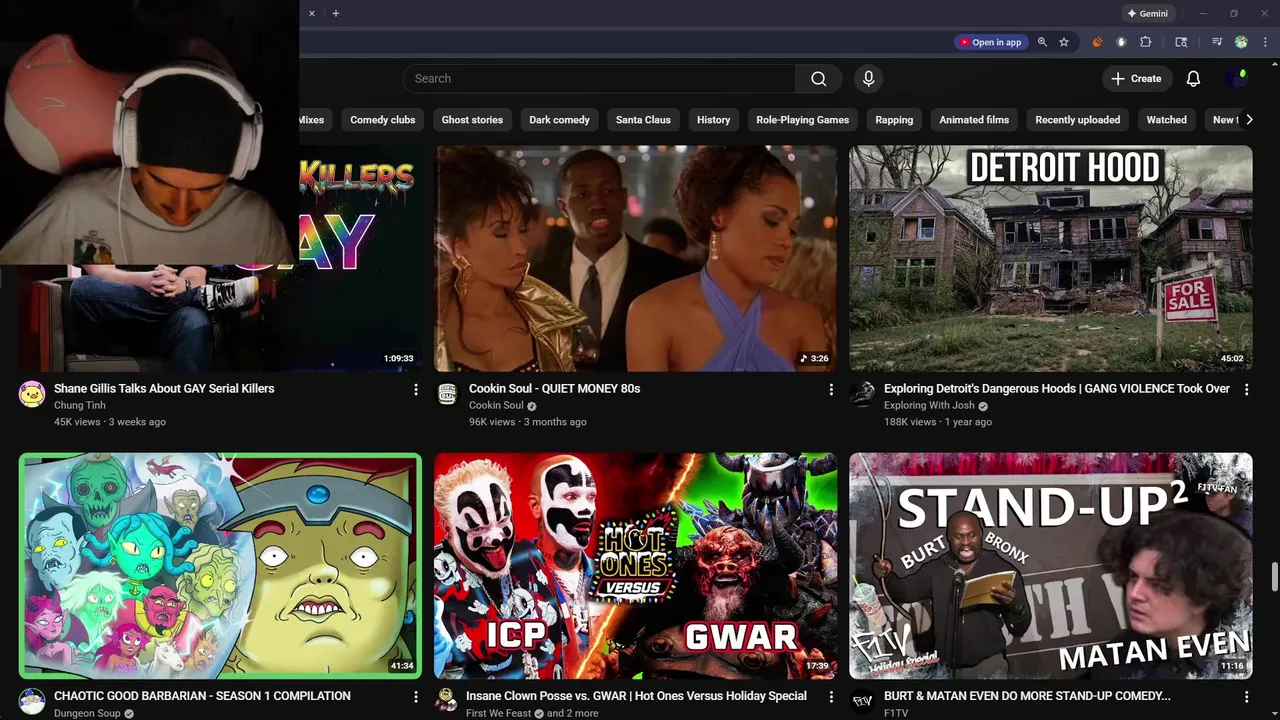Screen dimensions: 1280x720
Task: Open the YouTube account avatar menu
Action: pyautogui.click(x=1238, y=78)
